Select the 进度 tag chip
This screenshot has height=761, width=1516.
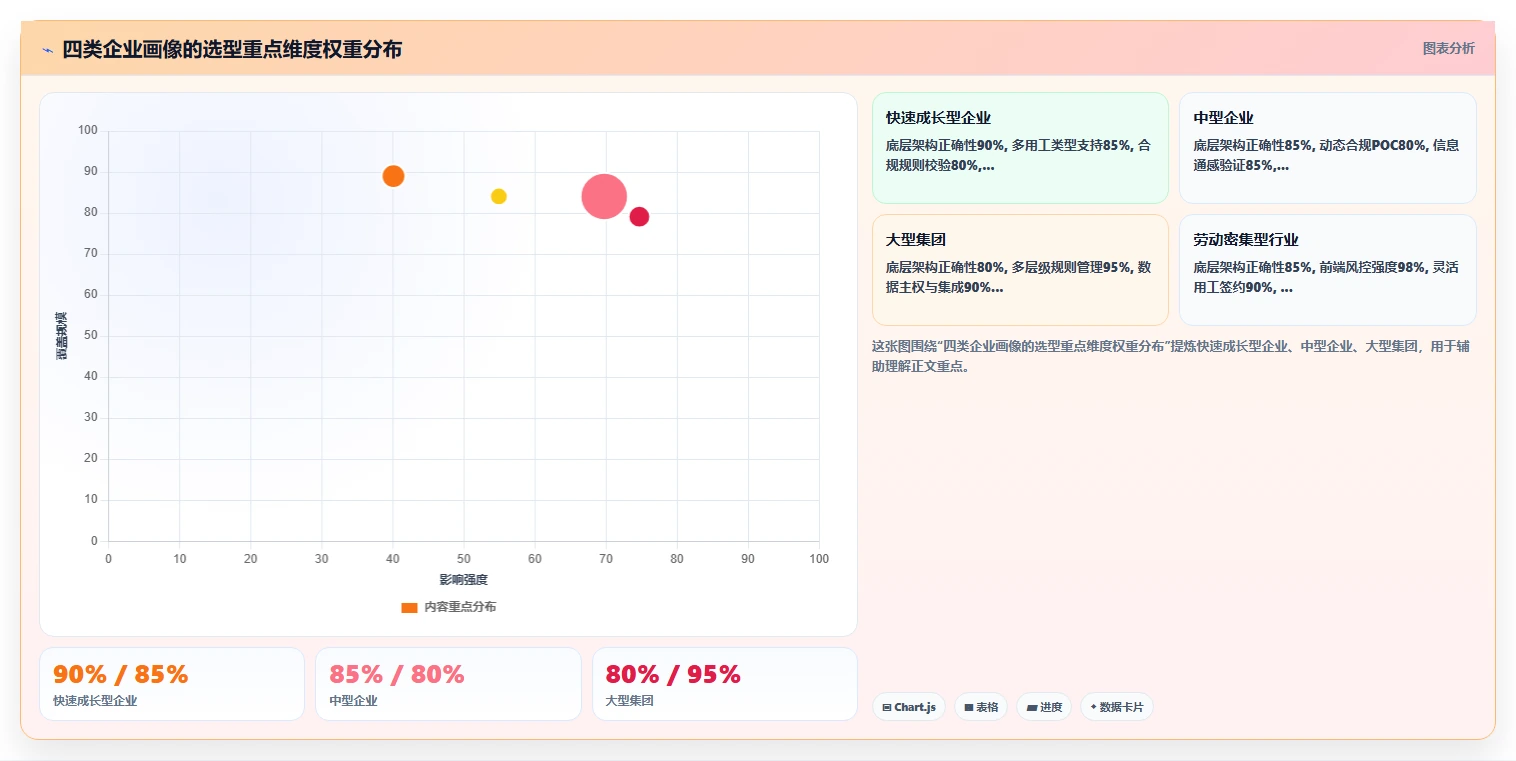1044,707
